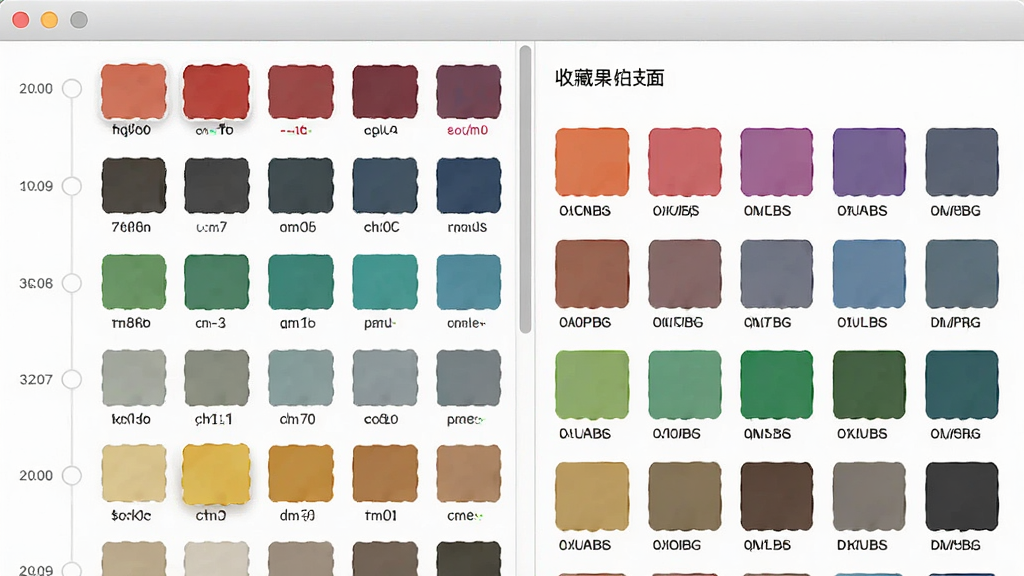Pick the gray swatch labeled DKIUBS
This screenshot has width=1024, height=576.
pyautogui.click(x=869, y=496)
